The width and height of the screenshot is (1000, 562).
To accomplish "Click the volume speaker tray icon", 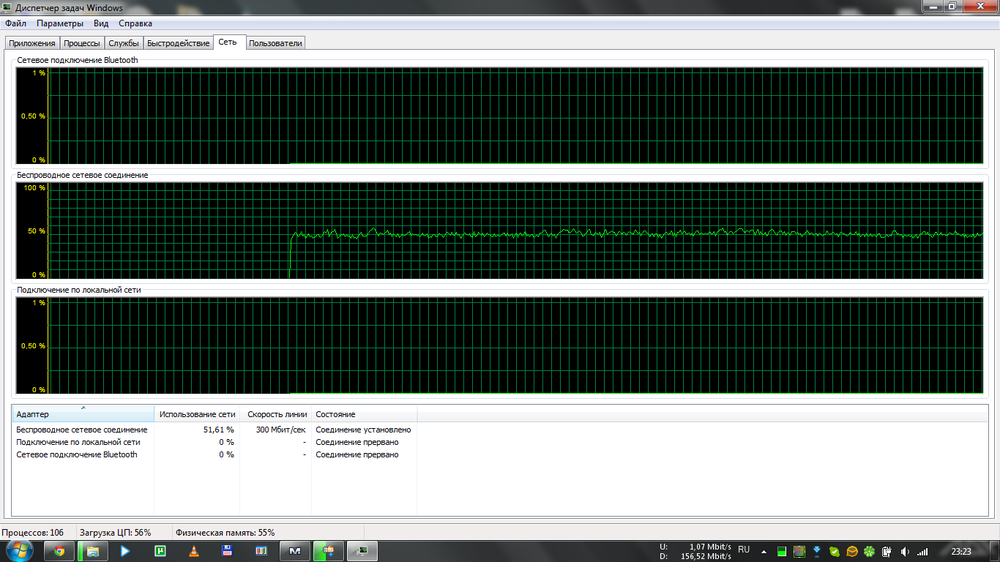I will 905,551.
